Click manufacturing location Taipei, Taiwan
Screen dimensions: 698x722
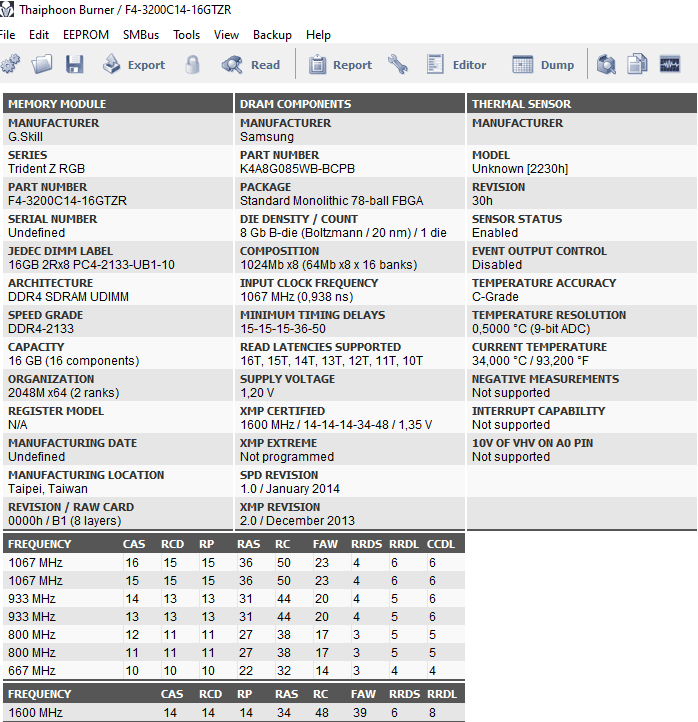tap(48, 489)
